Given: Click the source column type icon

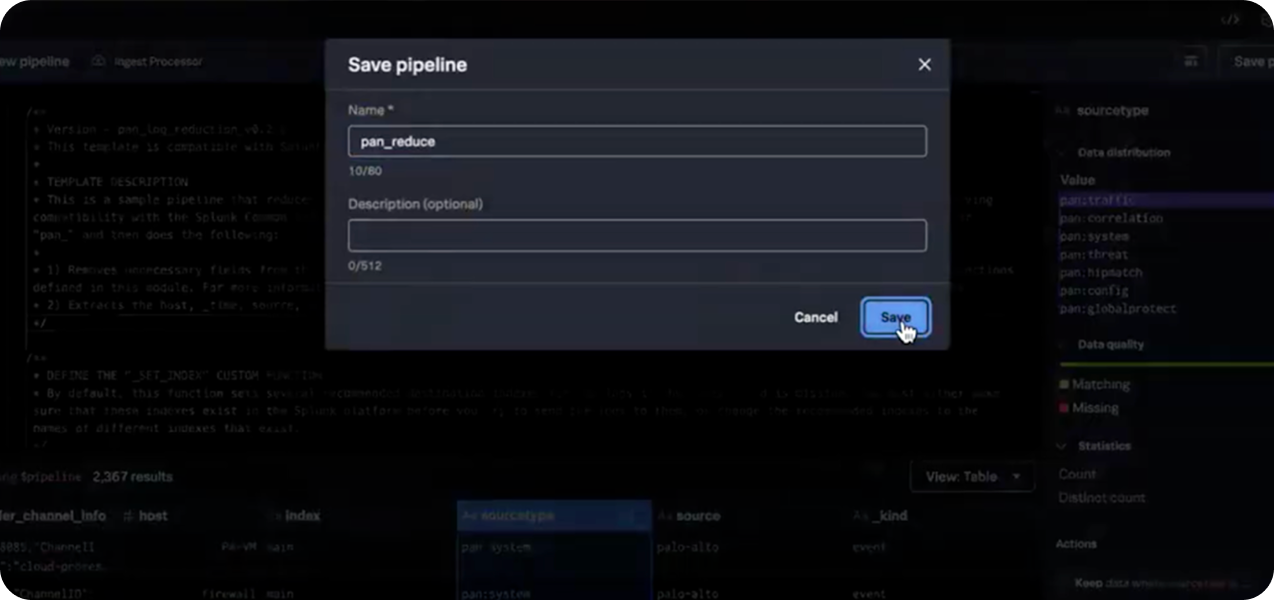Looking at the screenshot, I should coord(665,516).
